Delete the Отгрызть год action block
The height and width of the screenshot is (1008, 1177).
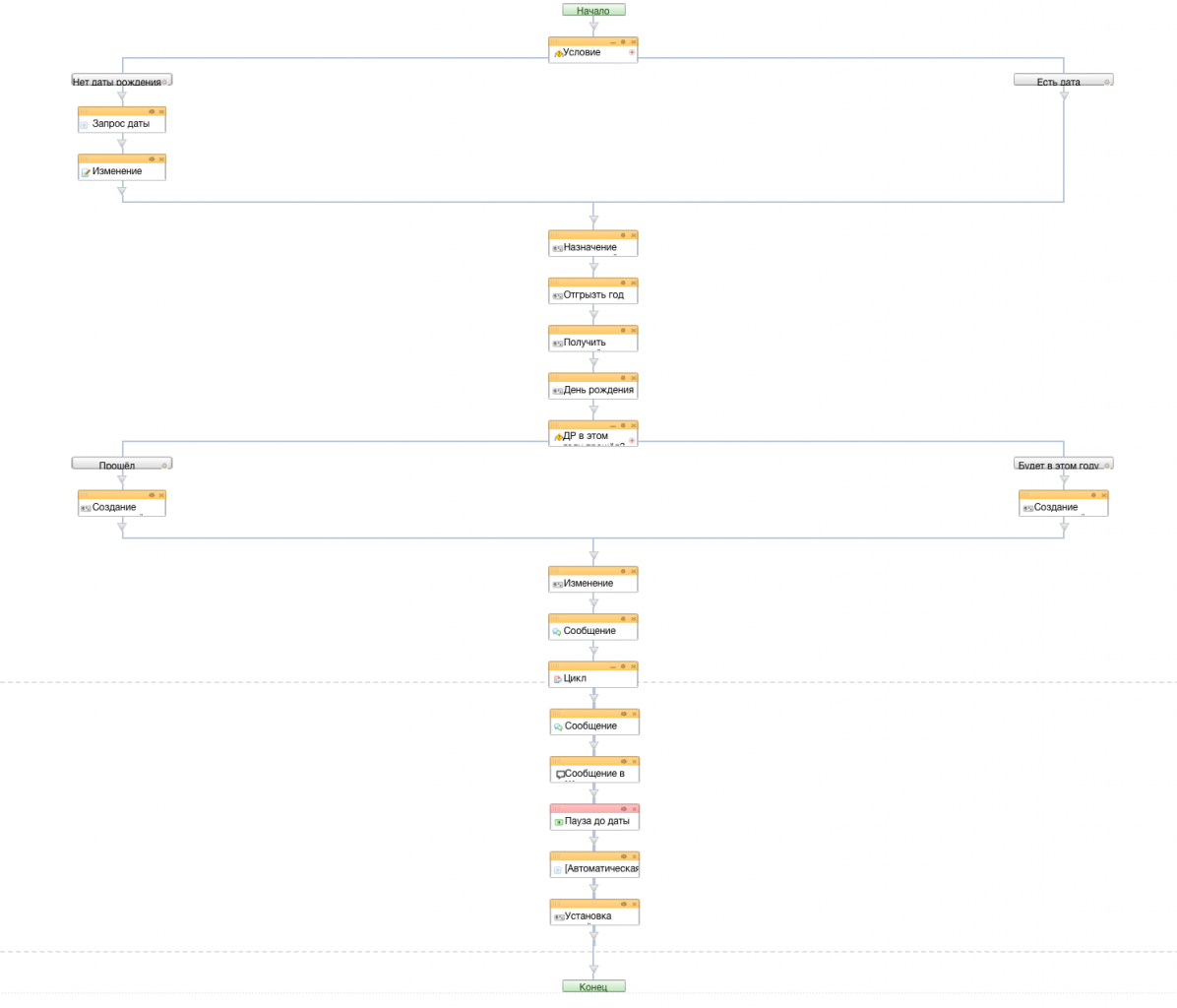pos(634,283)
